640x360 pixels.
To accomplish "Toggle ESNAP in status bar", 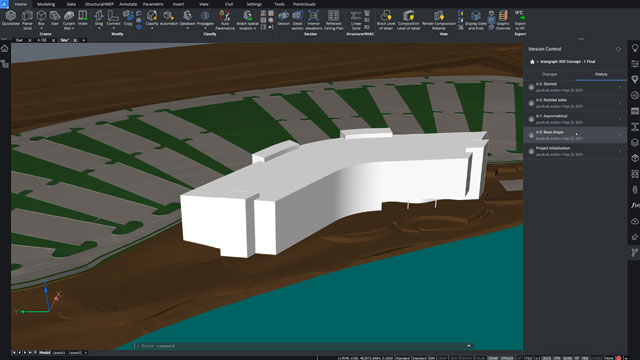I will 493,358.
